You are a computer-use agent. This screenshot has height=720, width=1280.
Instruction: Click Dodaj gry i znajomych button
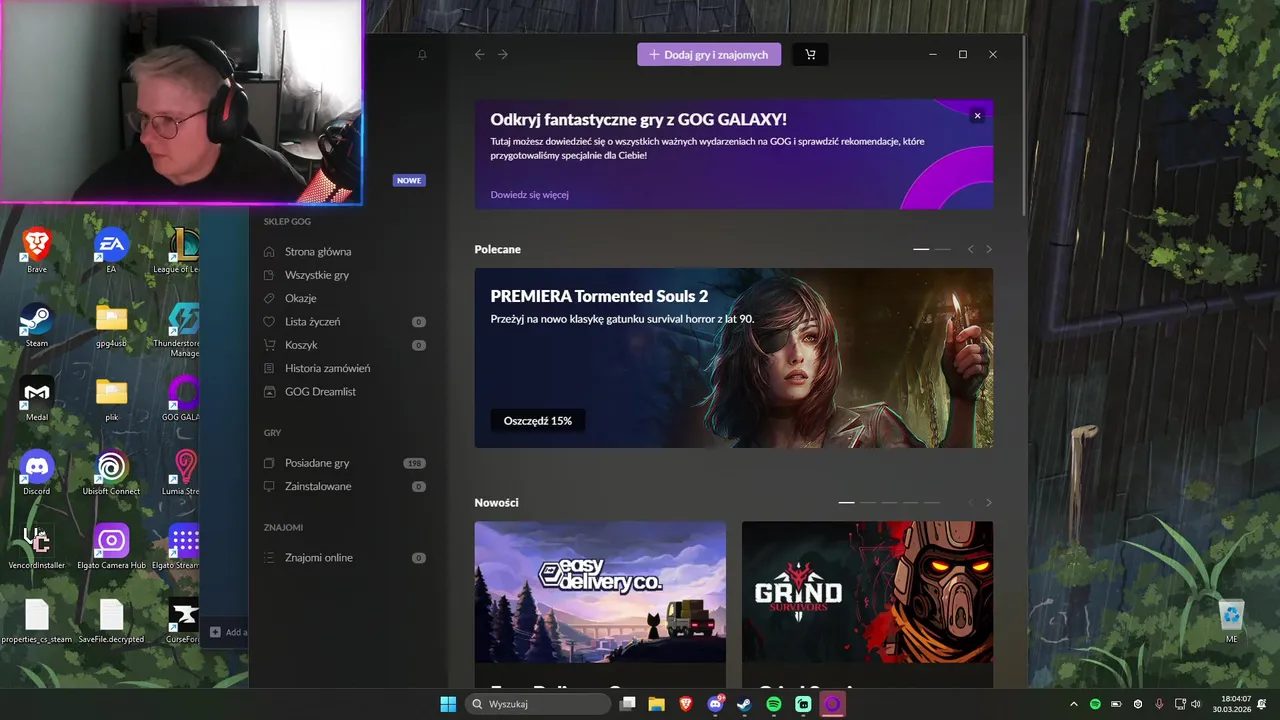click(709, 55)
